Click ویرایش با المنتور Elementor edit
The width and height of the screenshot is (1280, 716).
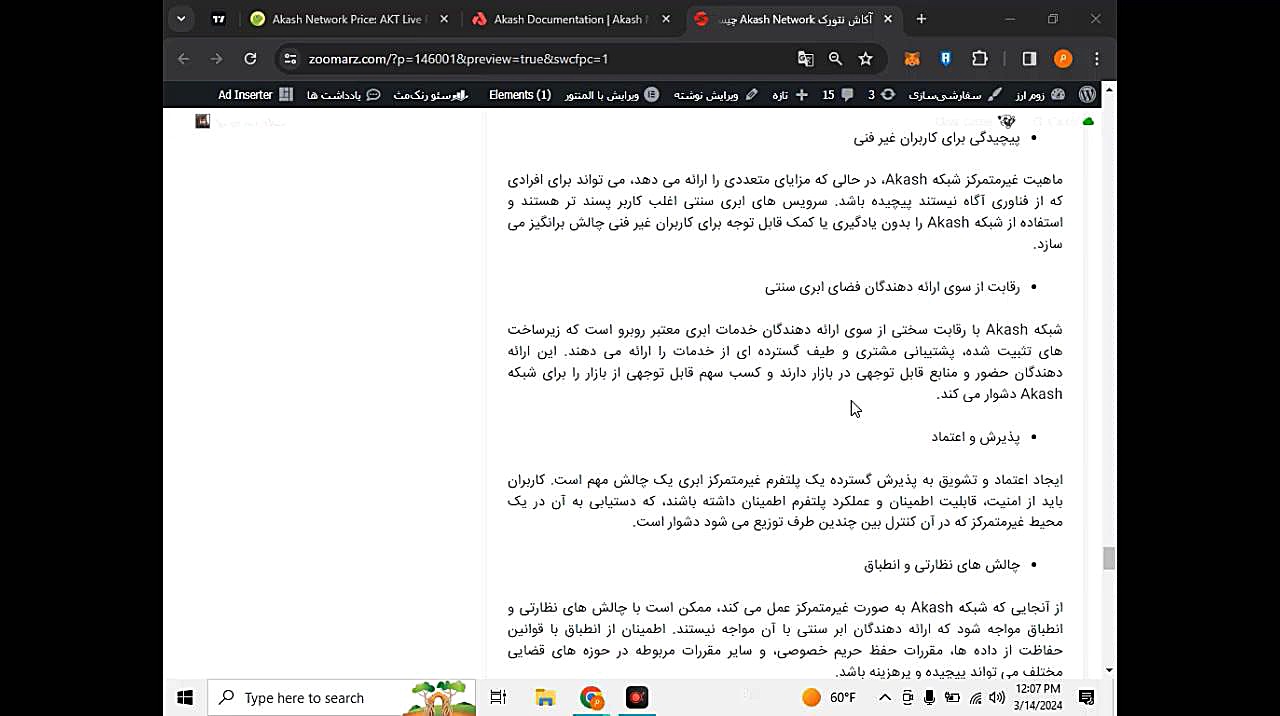[612, 95]
